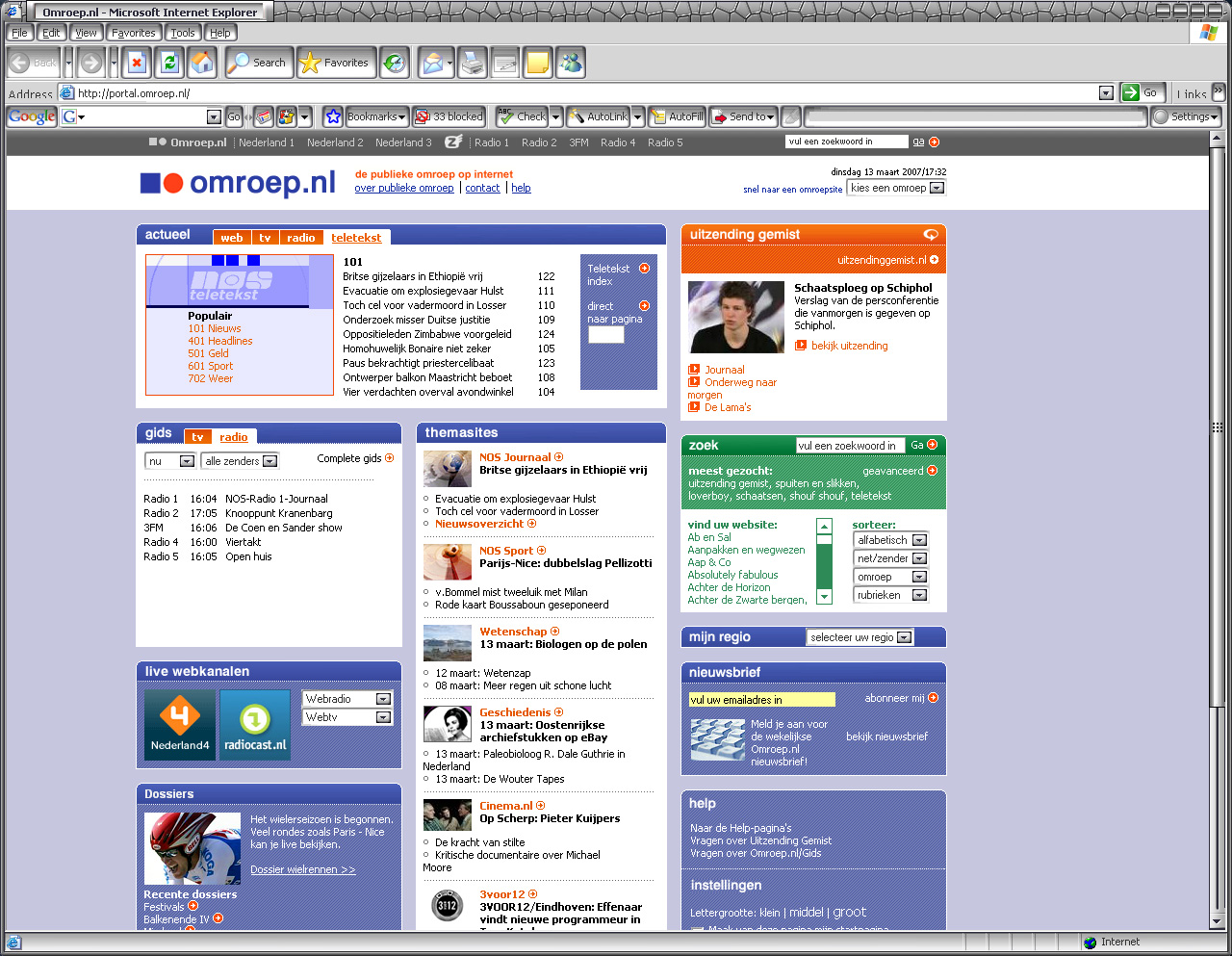Screen dimensions: 1232x956
Task: Click the website list scrollbar down arrow
Action: point(824,597)
